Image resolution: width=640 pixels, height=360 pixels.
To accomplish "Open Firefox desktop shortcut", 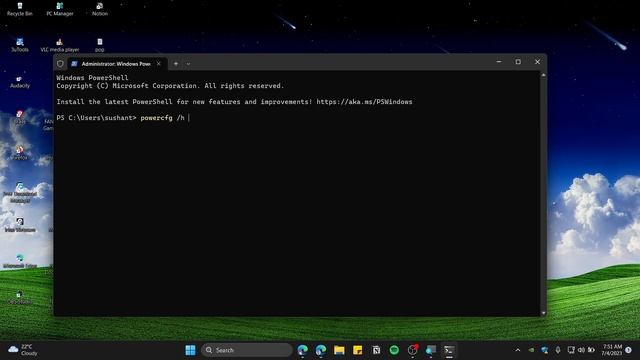I will 20,153.
